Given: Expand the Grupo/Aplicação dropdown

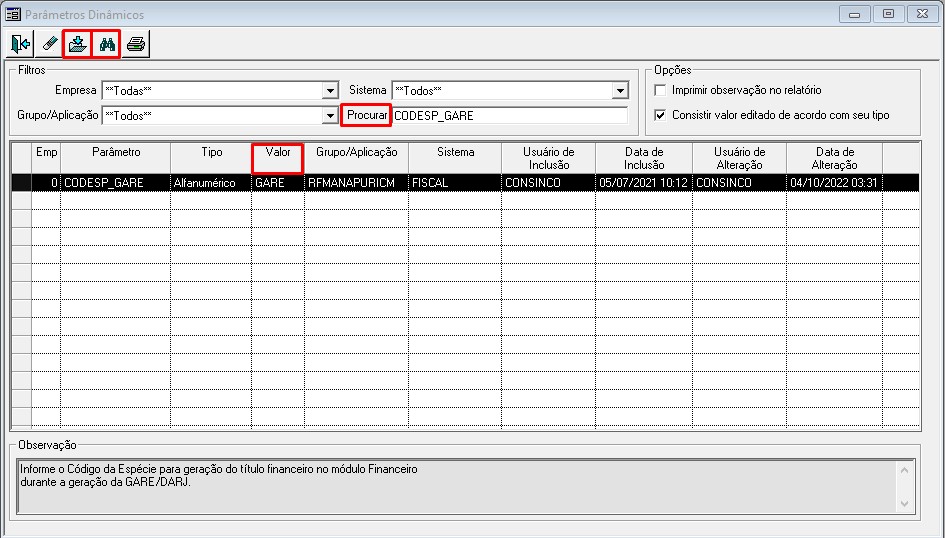Looking at the screenshot, I should click(330, 116).
